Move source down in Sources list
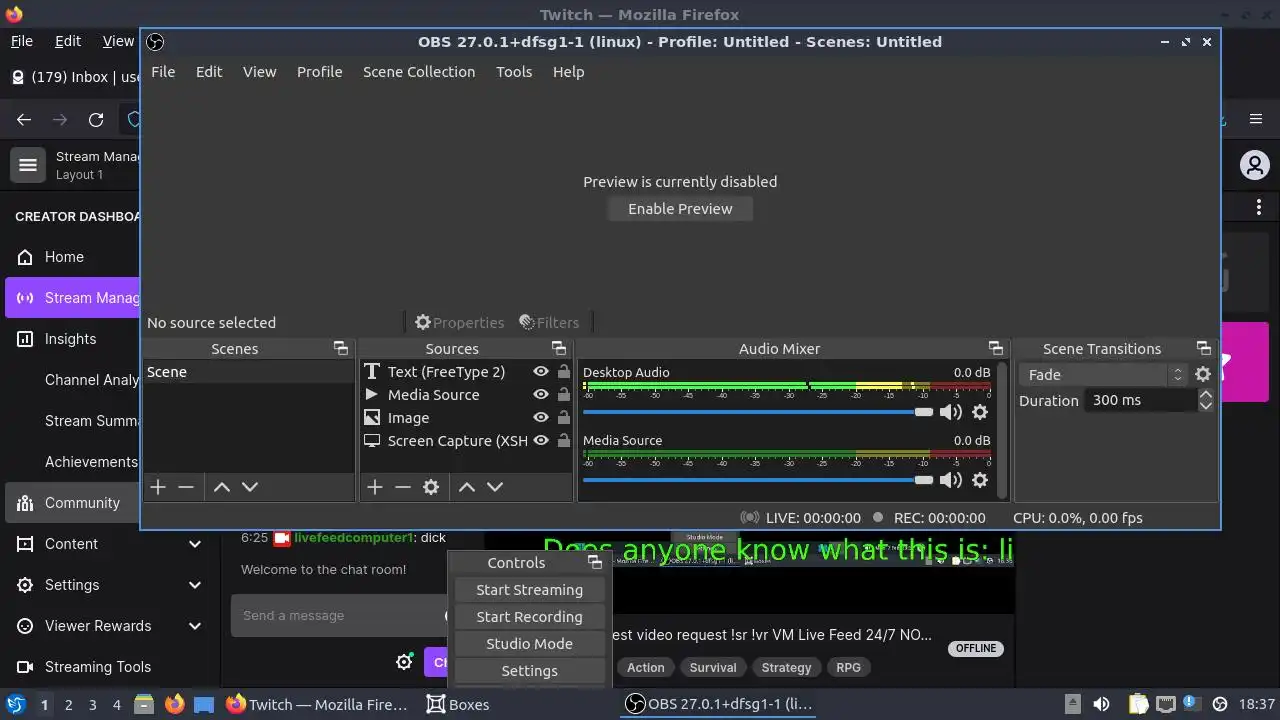The image size is (1280, 720). click(x=495, y=487)
